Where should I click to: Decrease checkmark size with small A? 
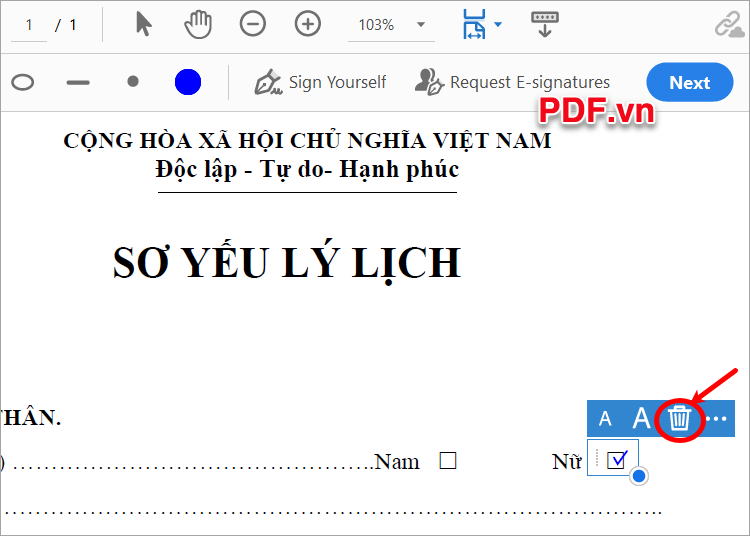coord(605,419)
